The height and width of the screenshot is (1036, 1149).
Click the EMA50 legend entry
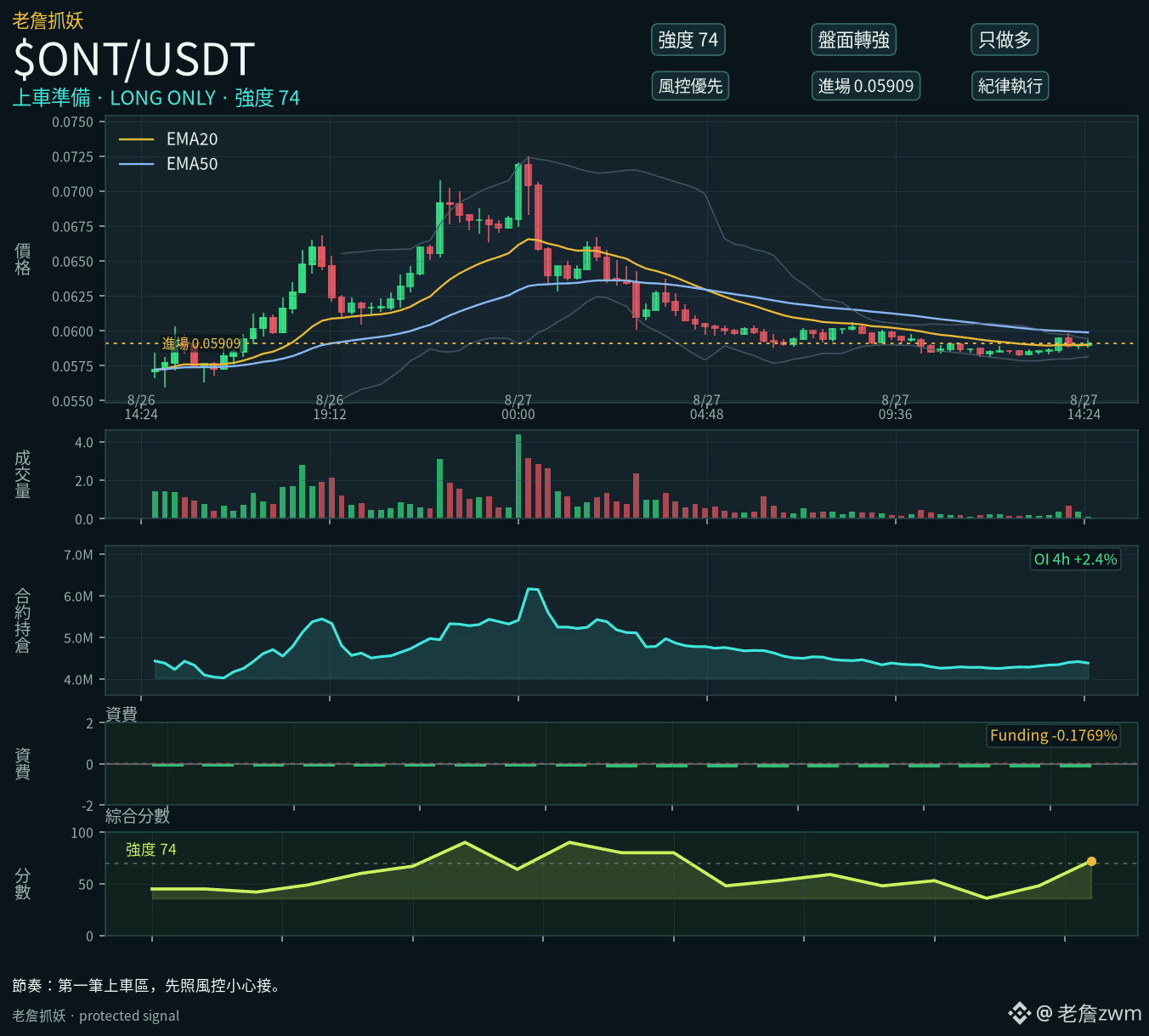(x=169, y=164)
